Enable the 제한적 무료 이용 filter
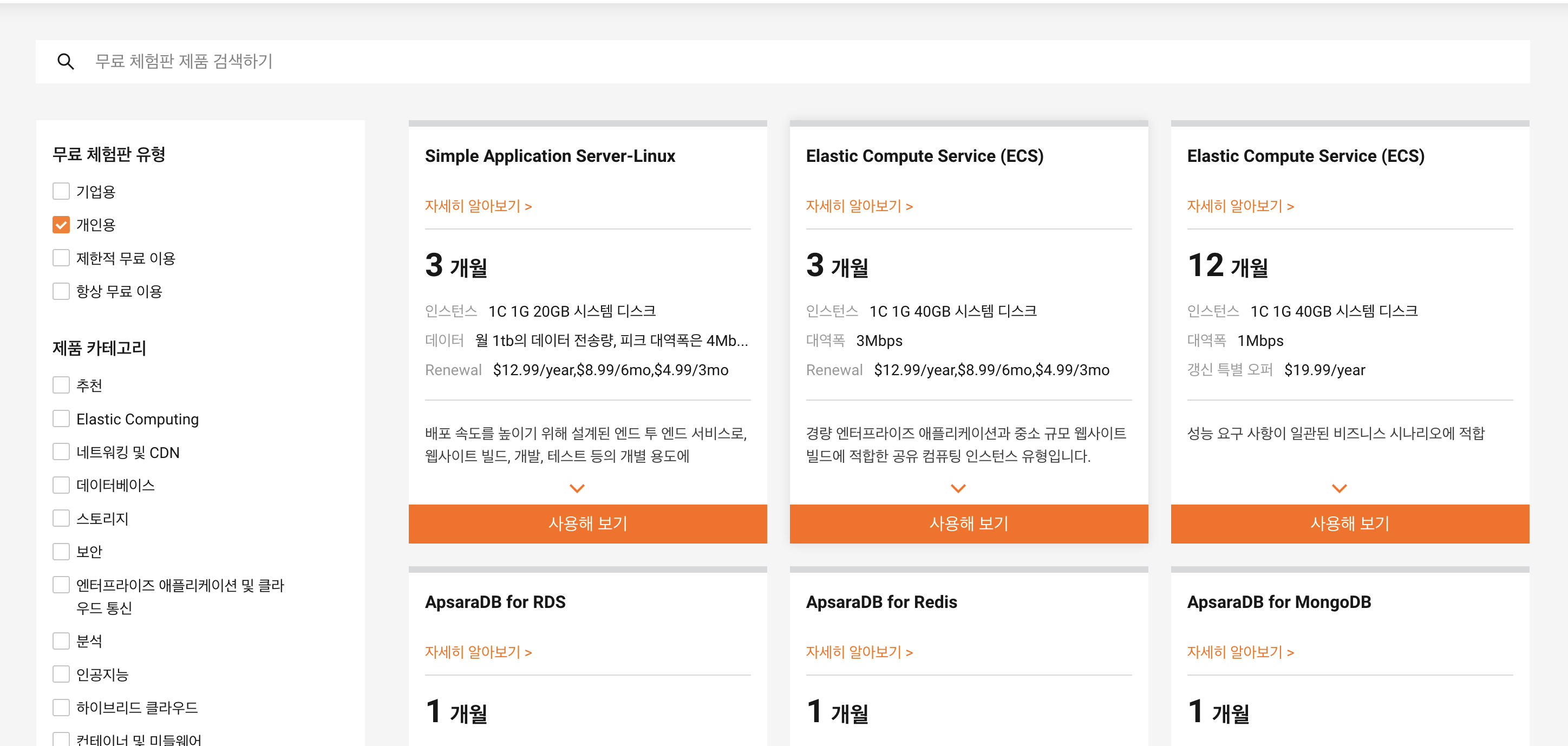This screenshot has height=746, width=1568. pyautogui.click(x=61, y=258)
